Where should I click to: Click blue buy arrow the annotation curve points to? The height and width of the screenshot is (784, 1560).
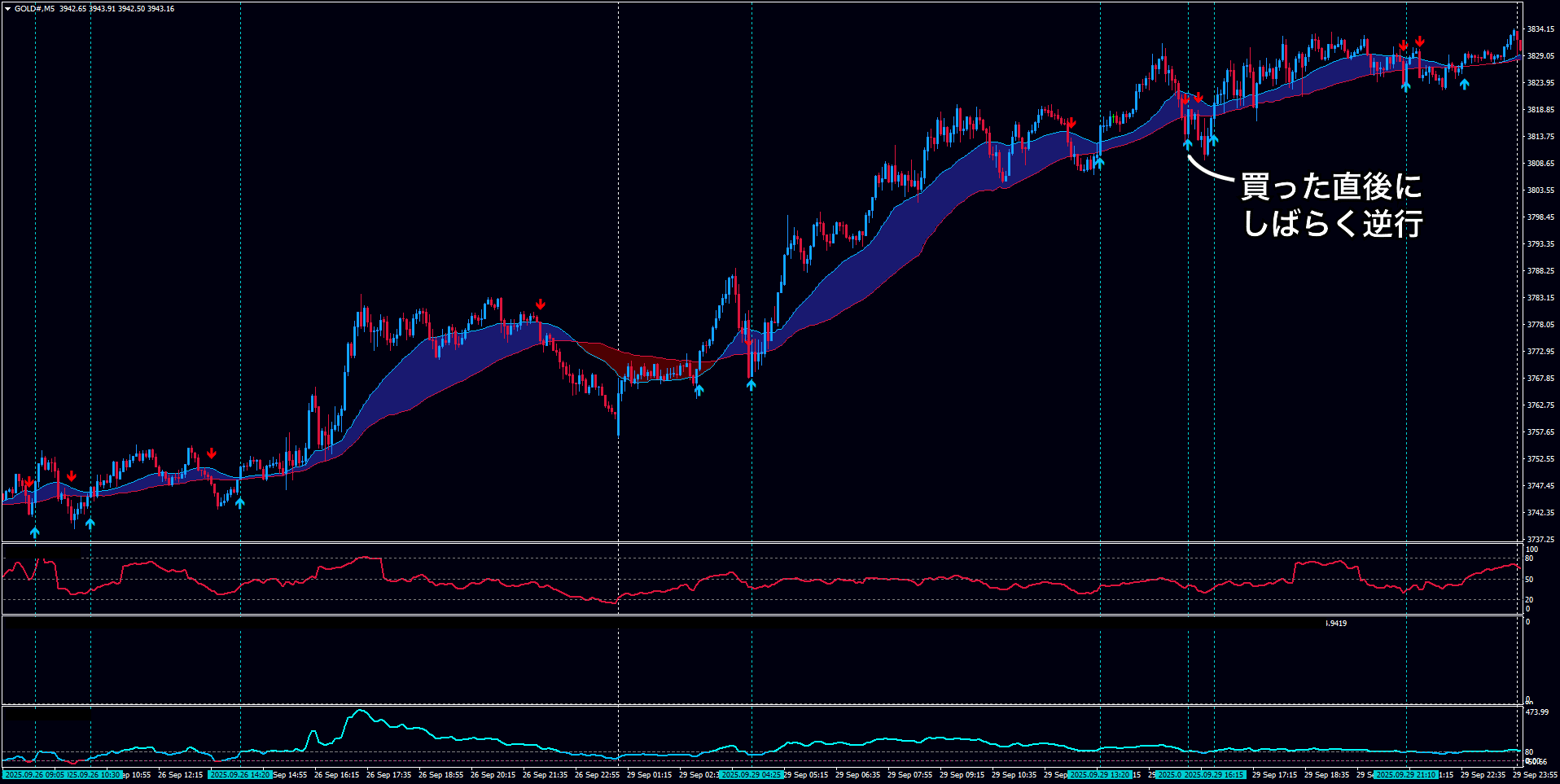point(1188,144)
